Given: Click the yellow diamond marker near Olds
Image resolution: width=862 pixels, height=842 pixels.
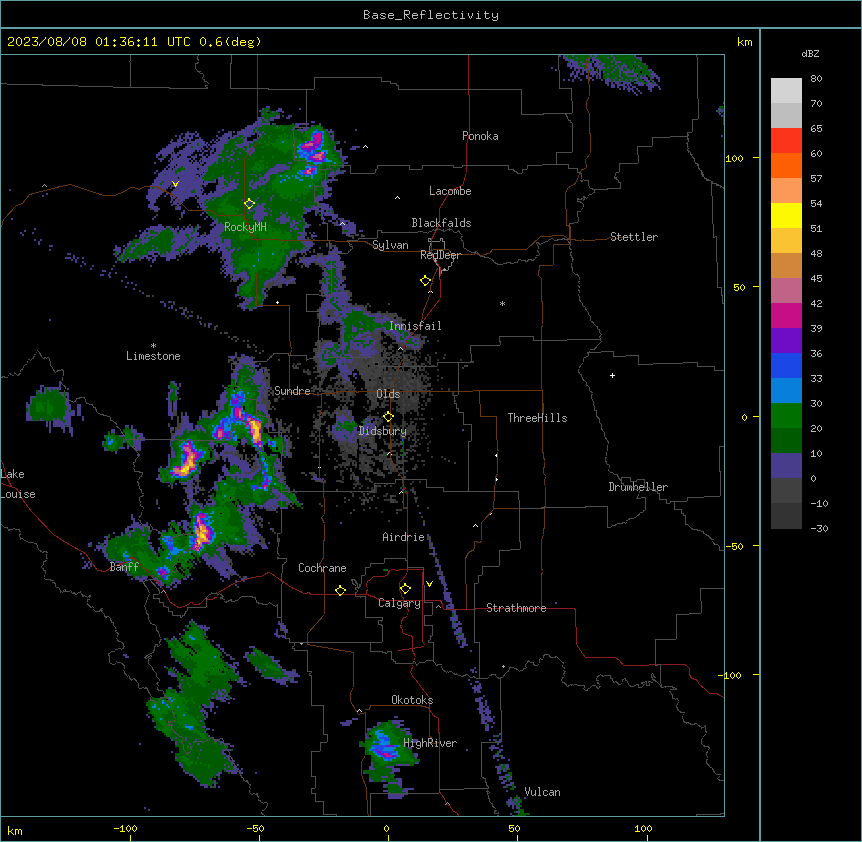Looking at the screenshot, I should (388, 416).
